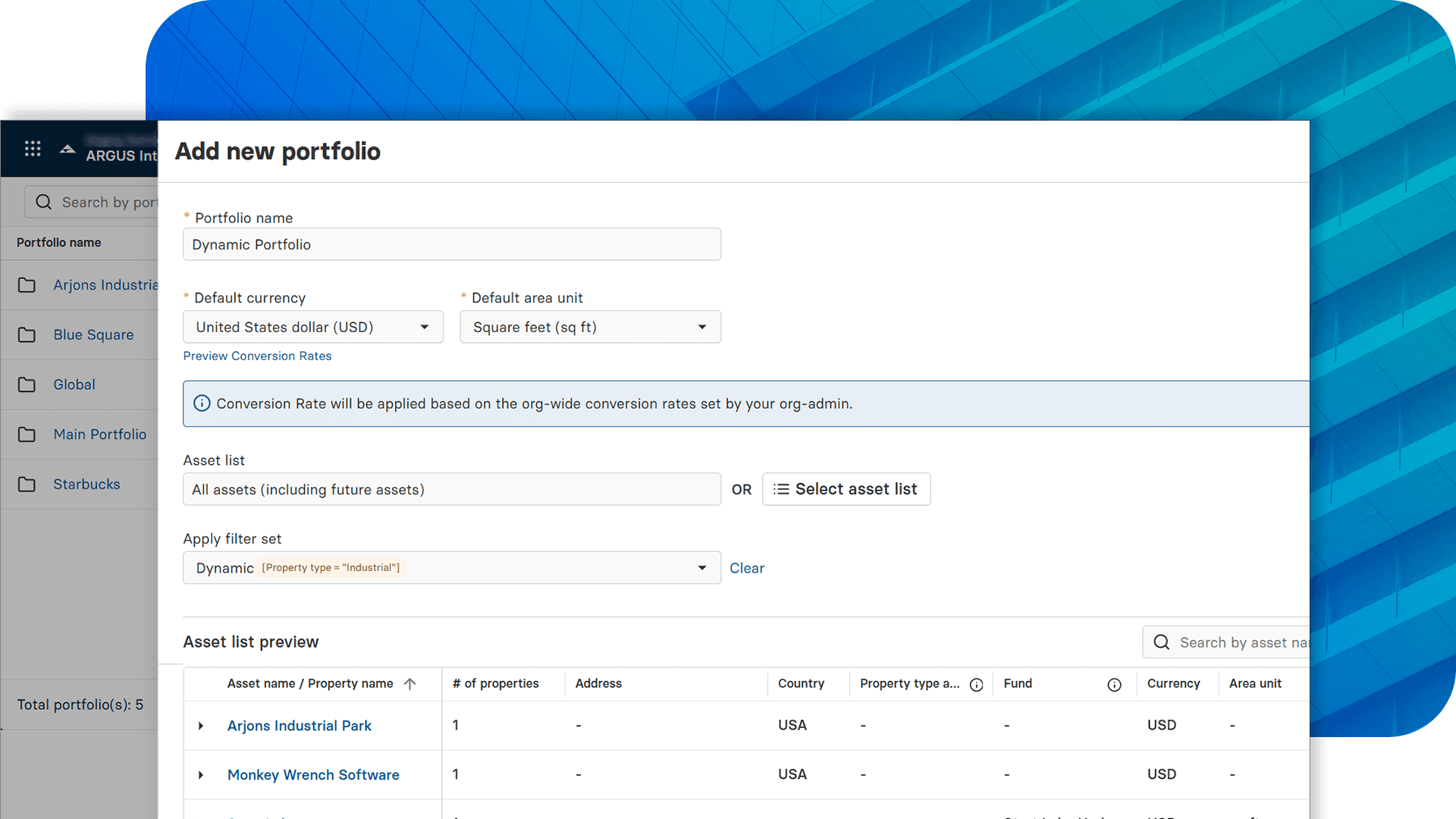Open the Default area unit dropdown
Viewport: 1456px width, 819px height.
[x=701, y=327]
